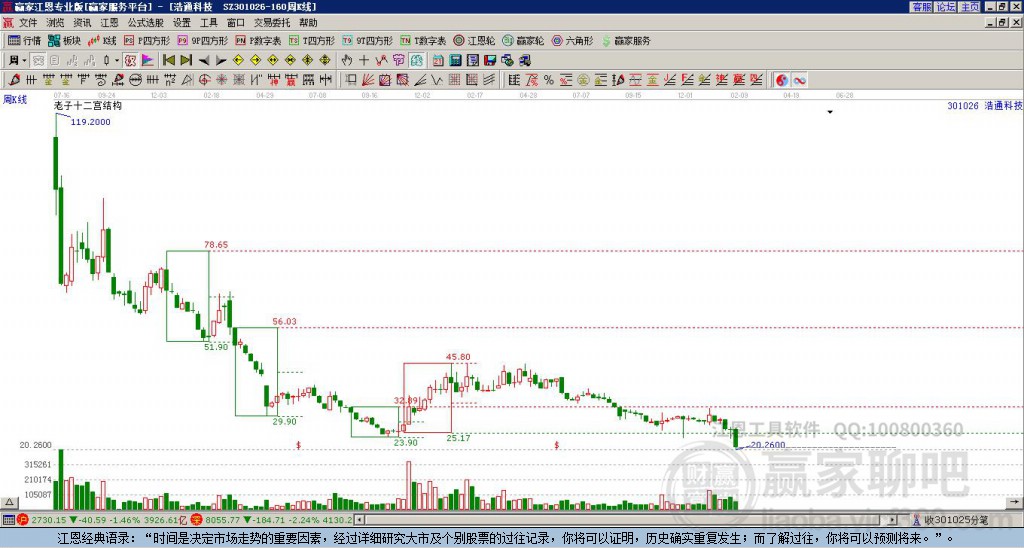
Task: Click the black right-arrow move icon
Action: point(221,61)
